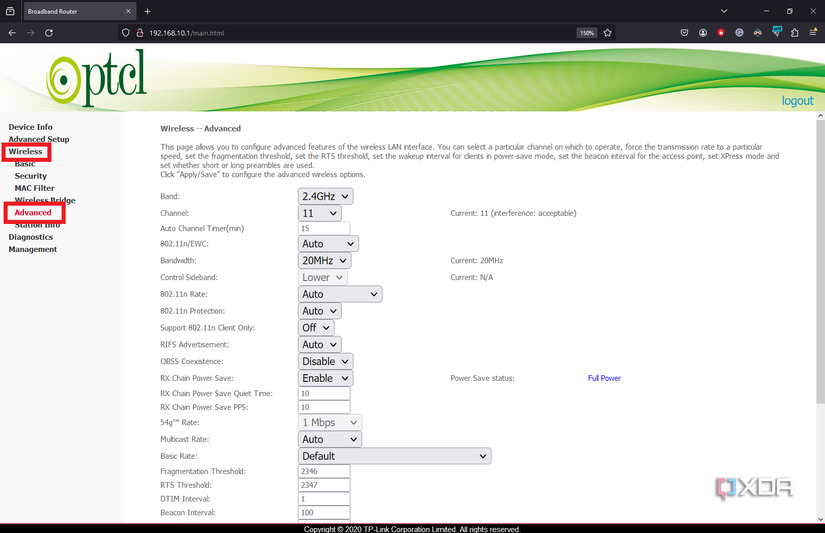Close the Broadband Router tab
Image resolution: width=825 pixels, height=533 pixels.
pyautogui.click(x=128, y=11)
